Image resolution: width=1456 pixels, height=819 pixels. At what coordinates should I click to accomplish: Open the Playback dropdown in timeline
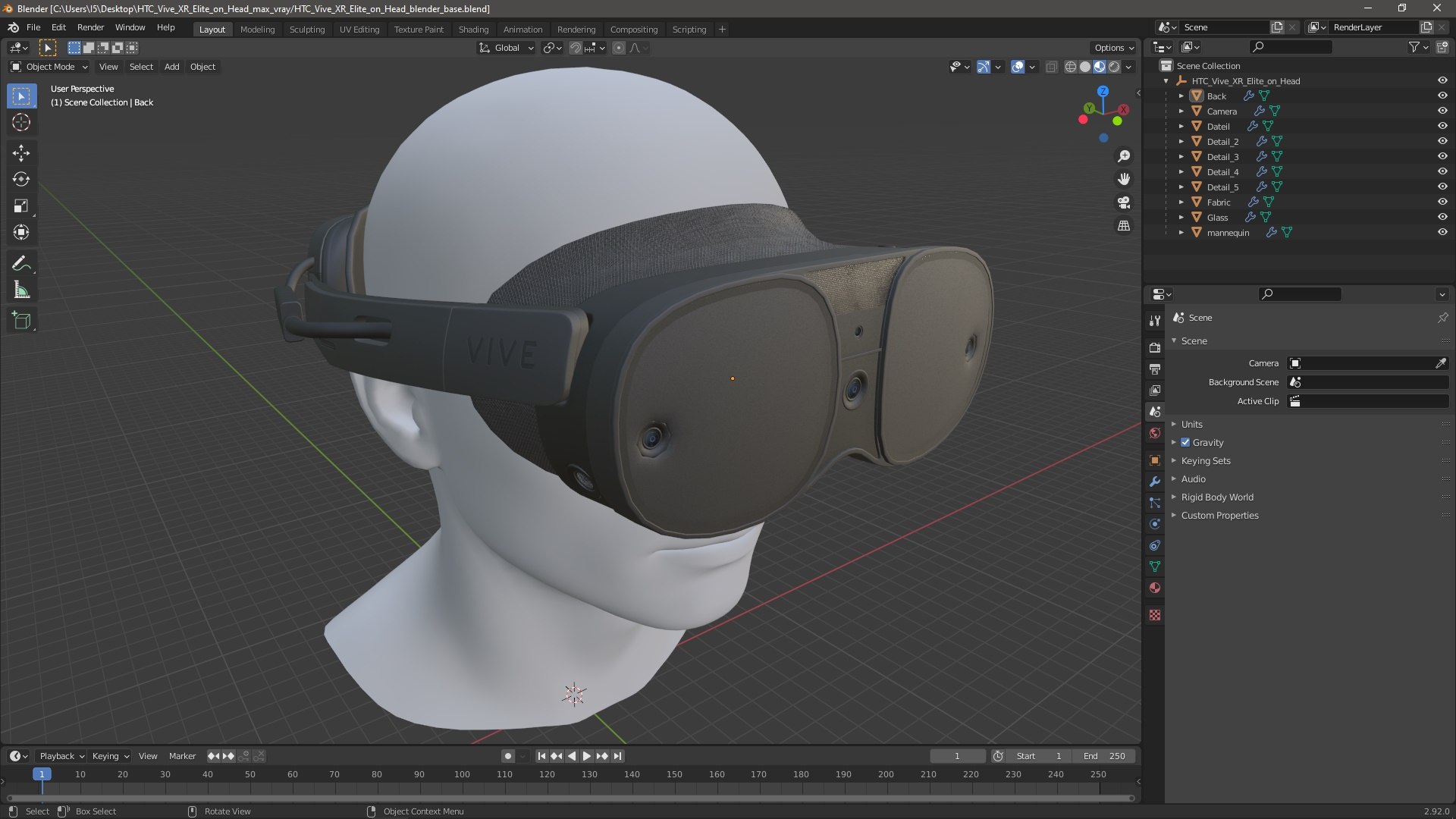coord(61,756)
